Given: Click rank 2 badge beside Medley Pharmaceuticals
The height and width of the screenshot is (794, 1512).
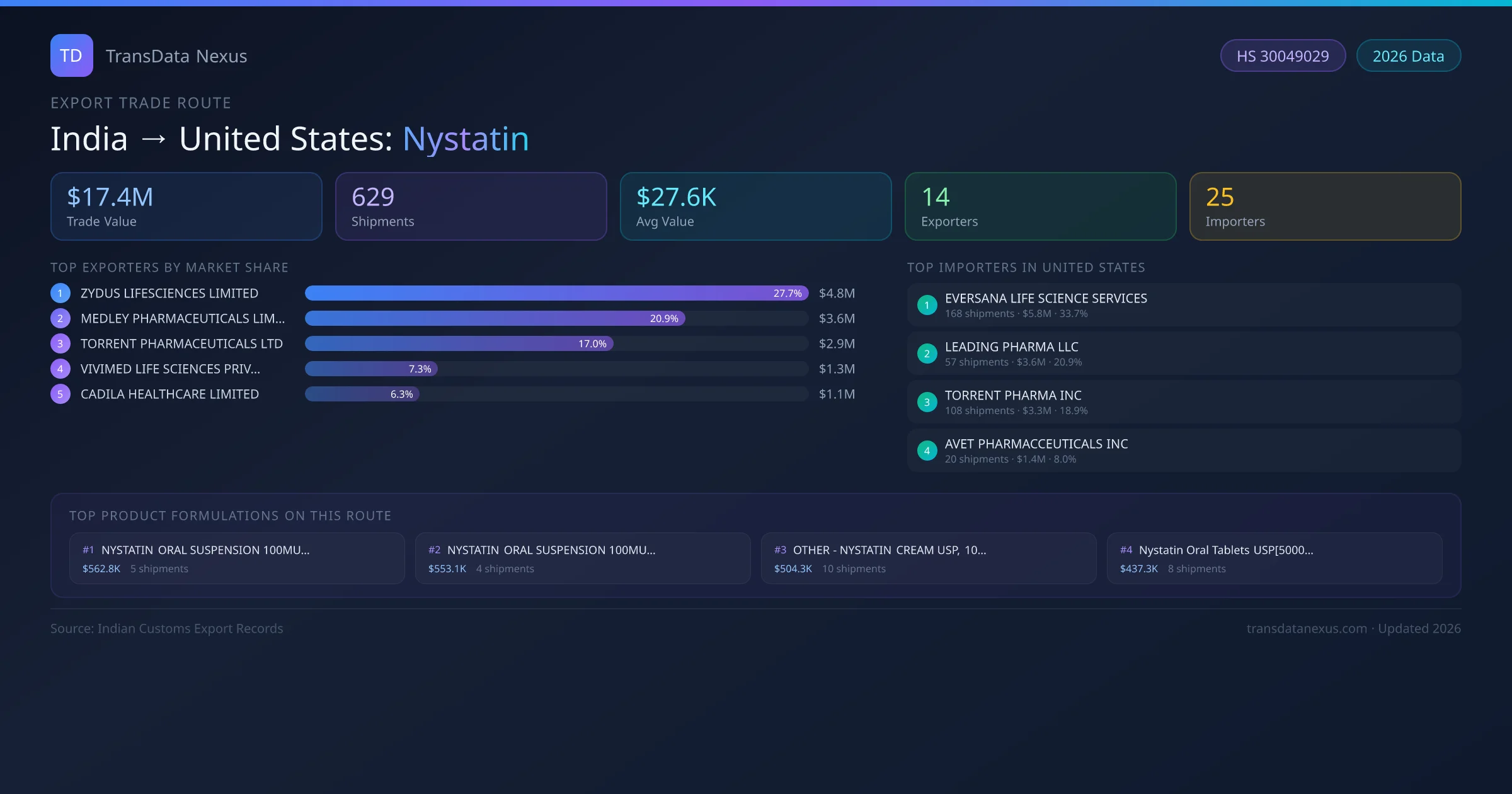Looking at the screenshot, I should coord(60,319).
